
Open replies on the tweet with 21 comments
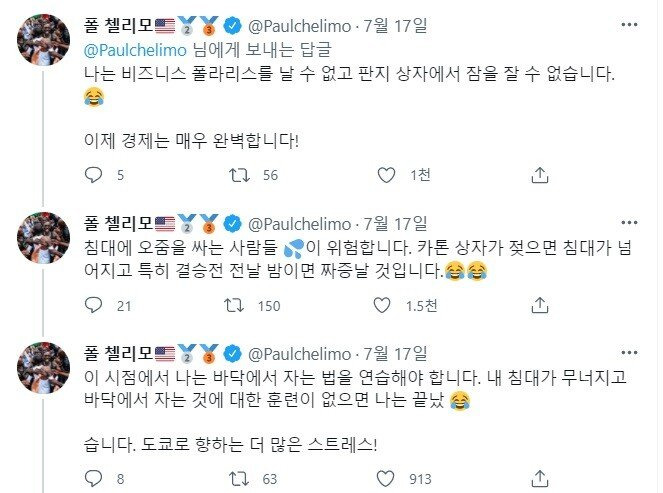tap(93, 305)
